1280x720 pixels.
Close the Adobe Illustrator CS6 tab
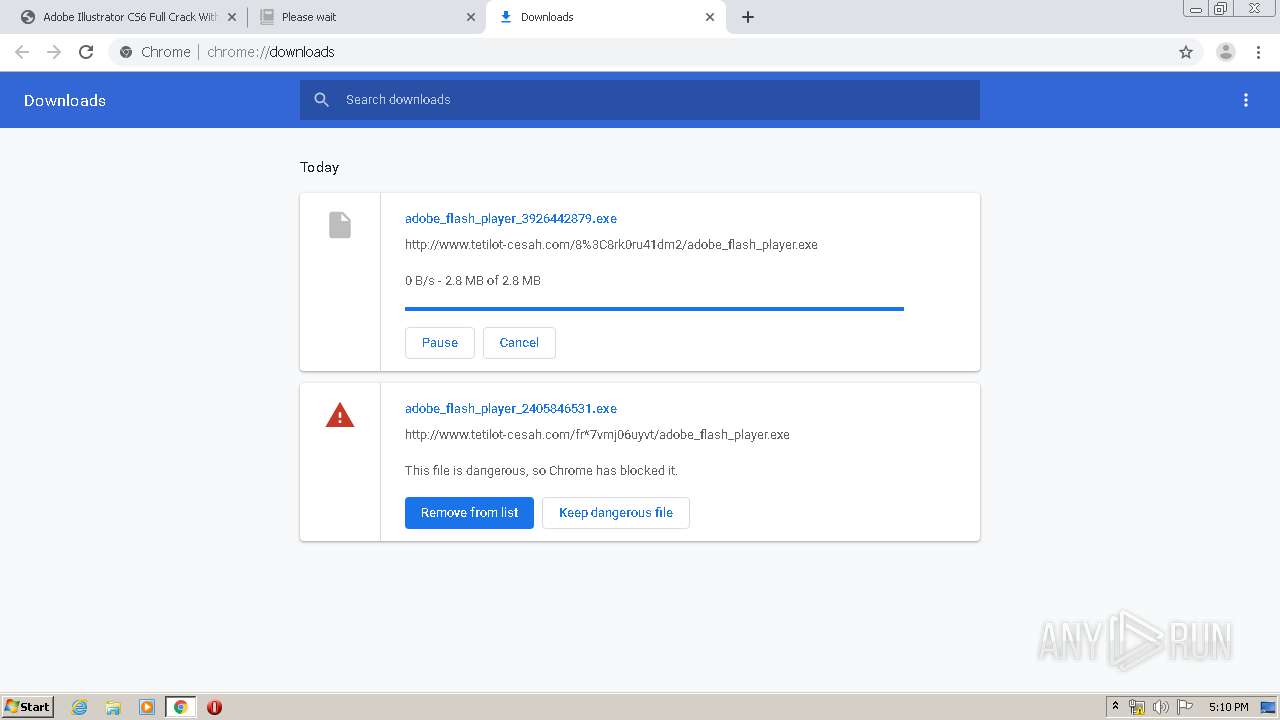click(x=232, y=17)
